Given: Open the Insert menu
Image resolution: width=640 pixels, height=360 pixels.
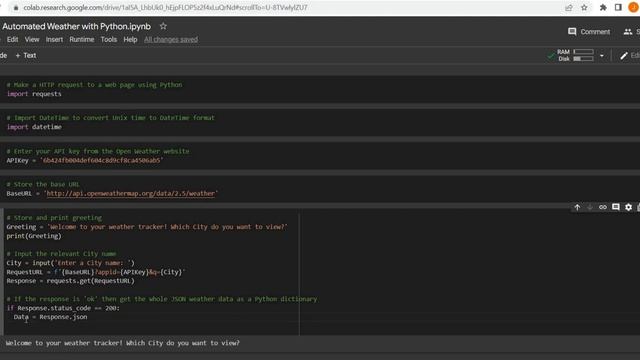Looking at the screenshot, I should [x=54, y=40].
